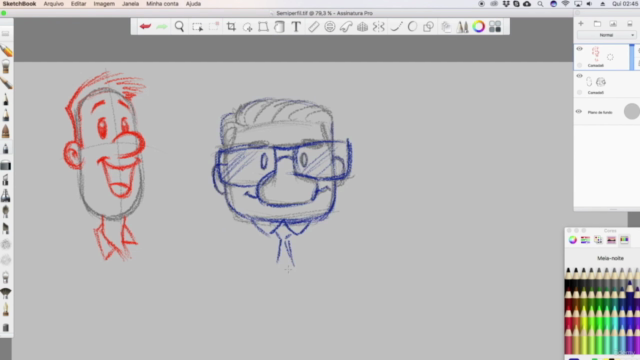The width and height of the screenshot is (640, 360).
Task: Select the second grey sketch layer thumbnail
Action: (x=596, y=82)
